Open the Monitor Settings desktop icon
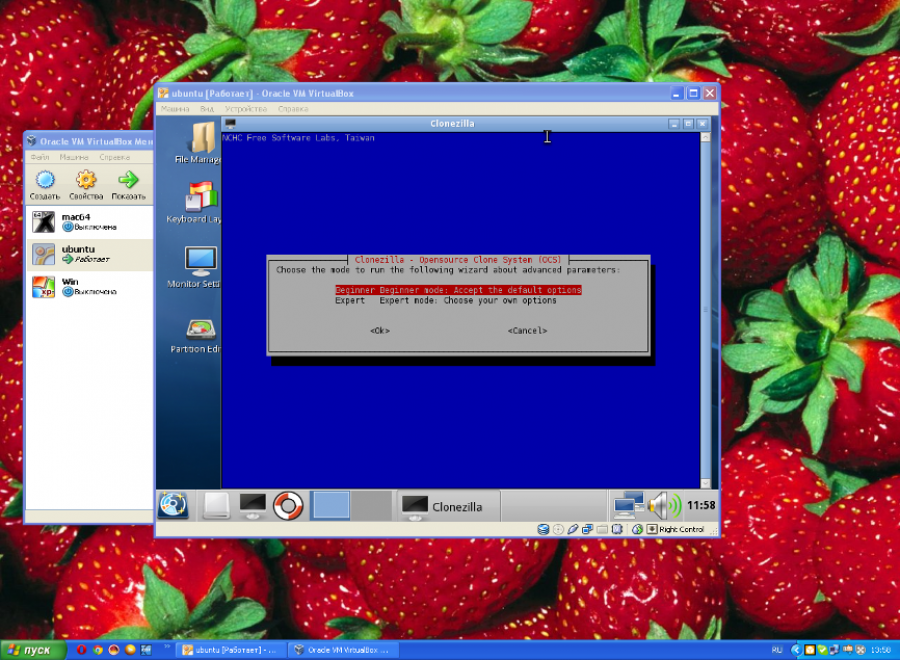The width and height of the screenshot is (900, 660). (x=196, y=267)
